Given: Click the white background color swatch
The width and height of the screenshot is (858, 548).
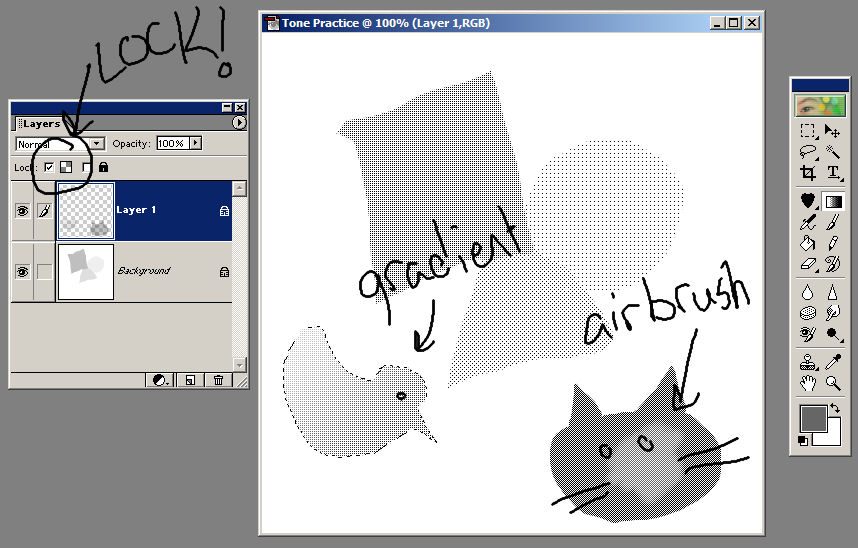Looking at the screenshot, I should pyautogui.click(x=831, y=436).
